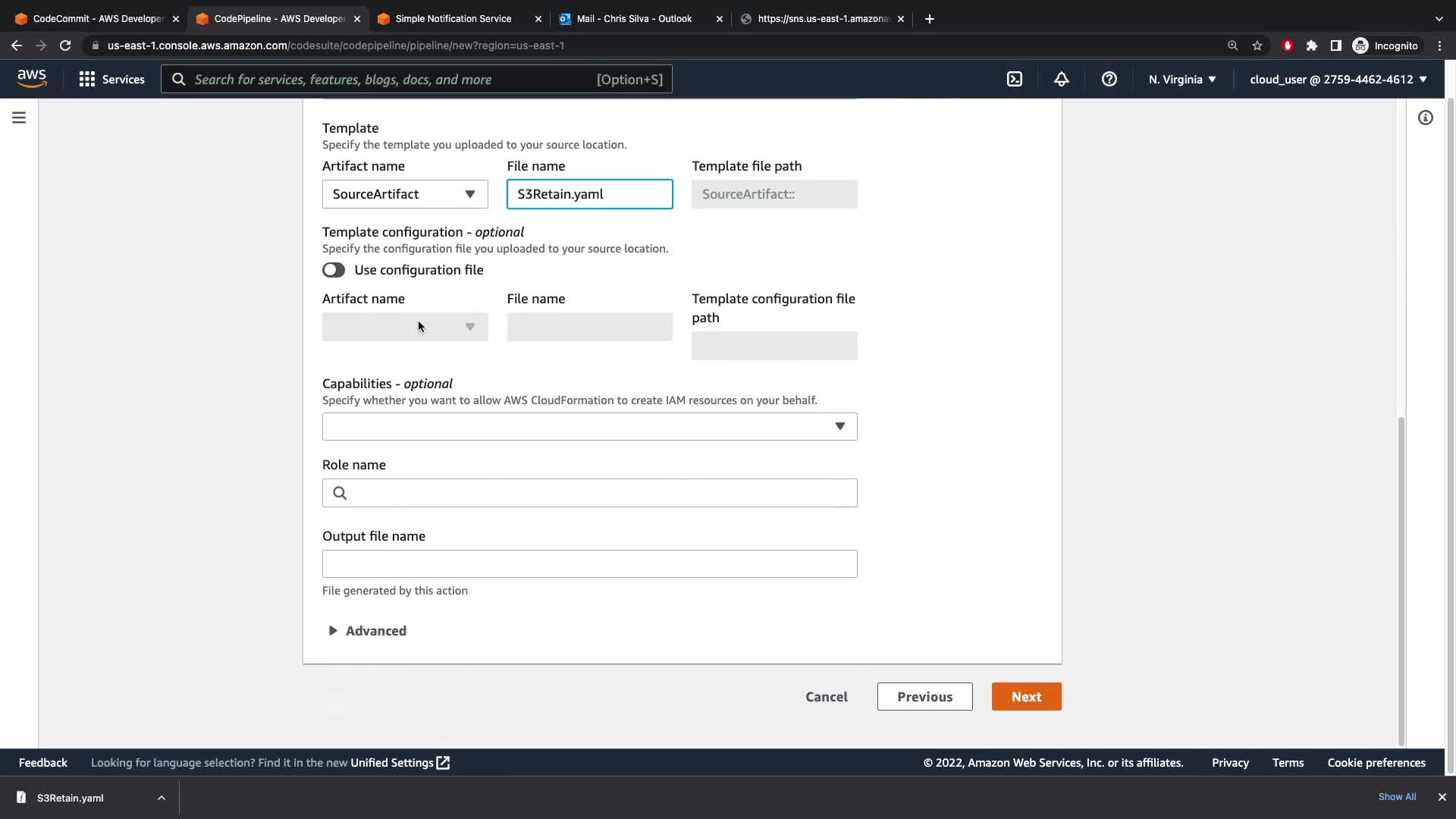Bookmark page with the star icon
This screenshot has width=1456, height=819.
pos(1257,45)
